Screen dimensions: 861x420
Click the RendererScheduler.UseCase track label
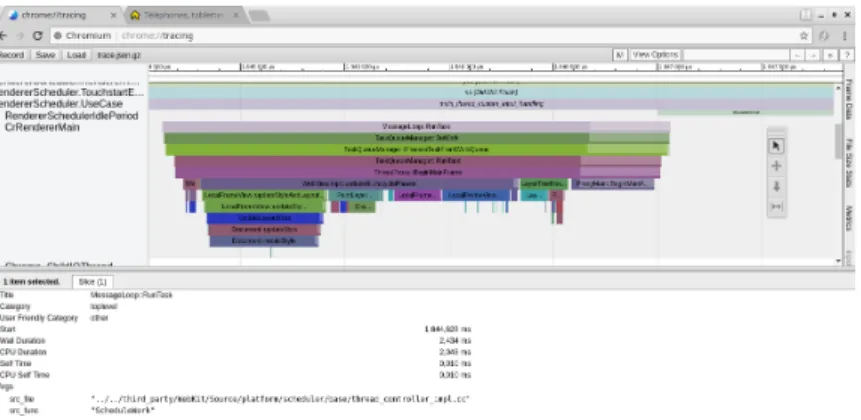coord(62,104)
